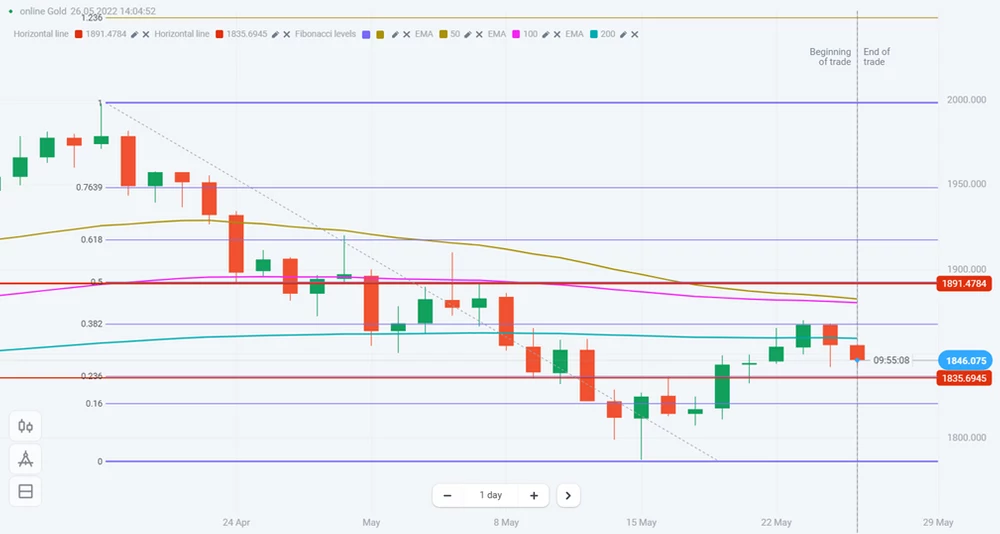Open the drawing tools compass icon
The image size is (1000, 534).
[x=26, y=459]
